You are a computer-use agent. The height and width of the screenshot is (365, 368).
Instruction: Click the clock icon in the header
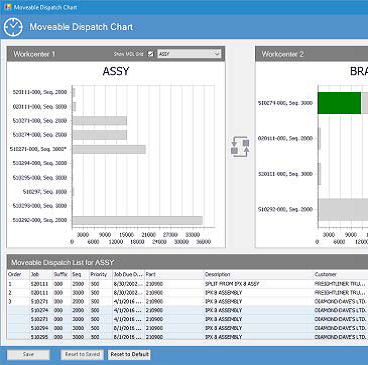coord(13,27)
